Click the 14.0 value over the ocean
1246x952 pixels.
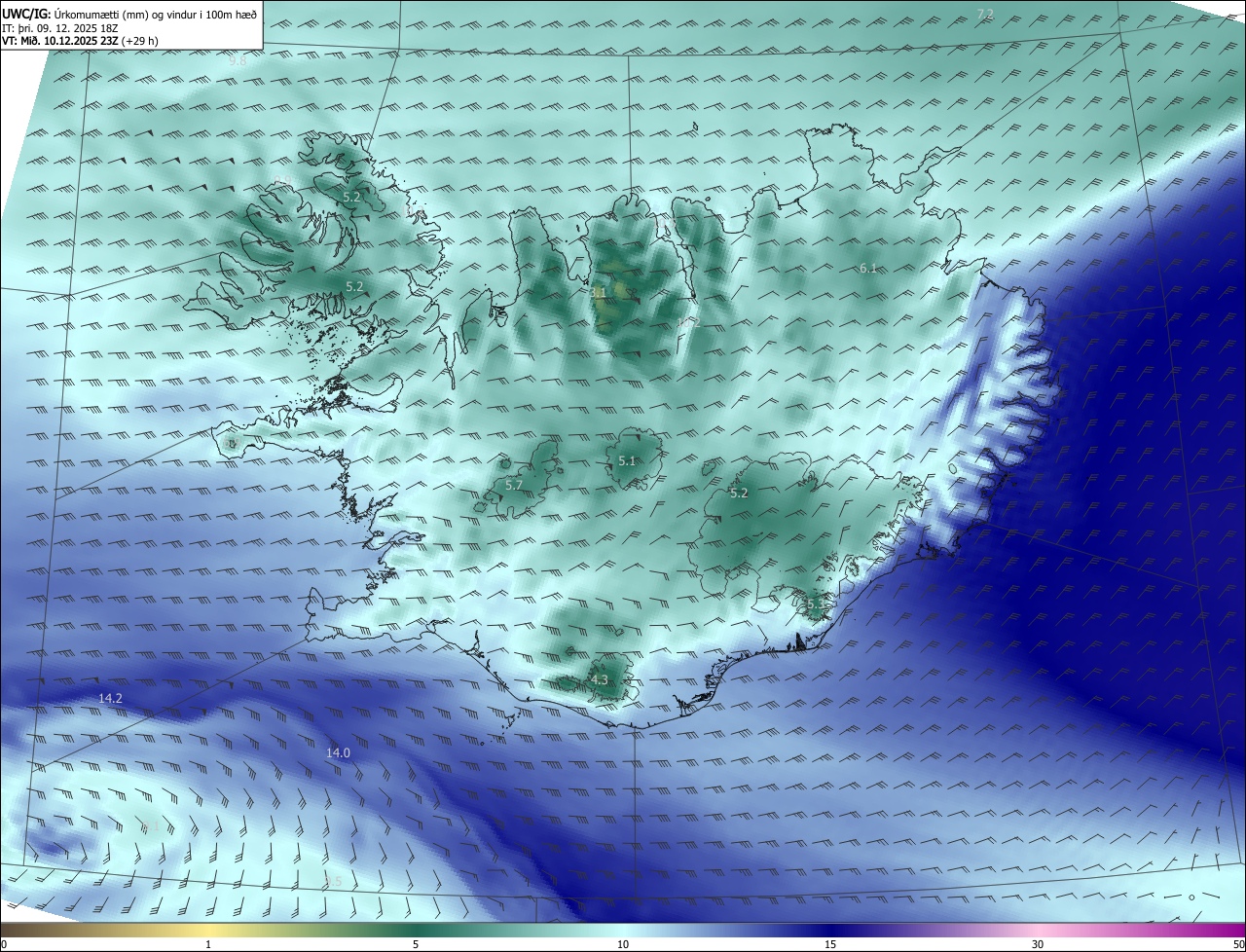pyautogui.click(x=338, y=753)
